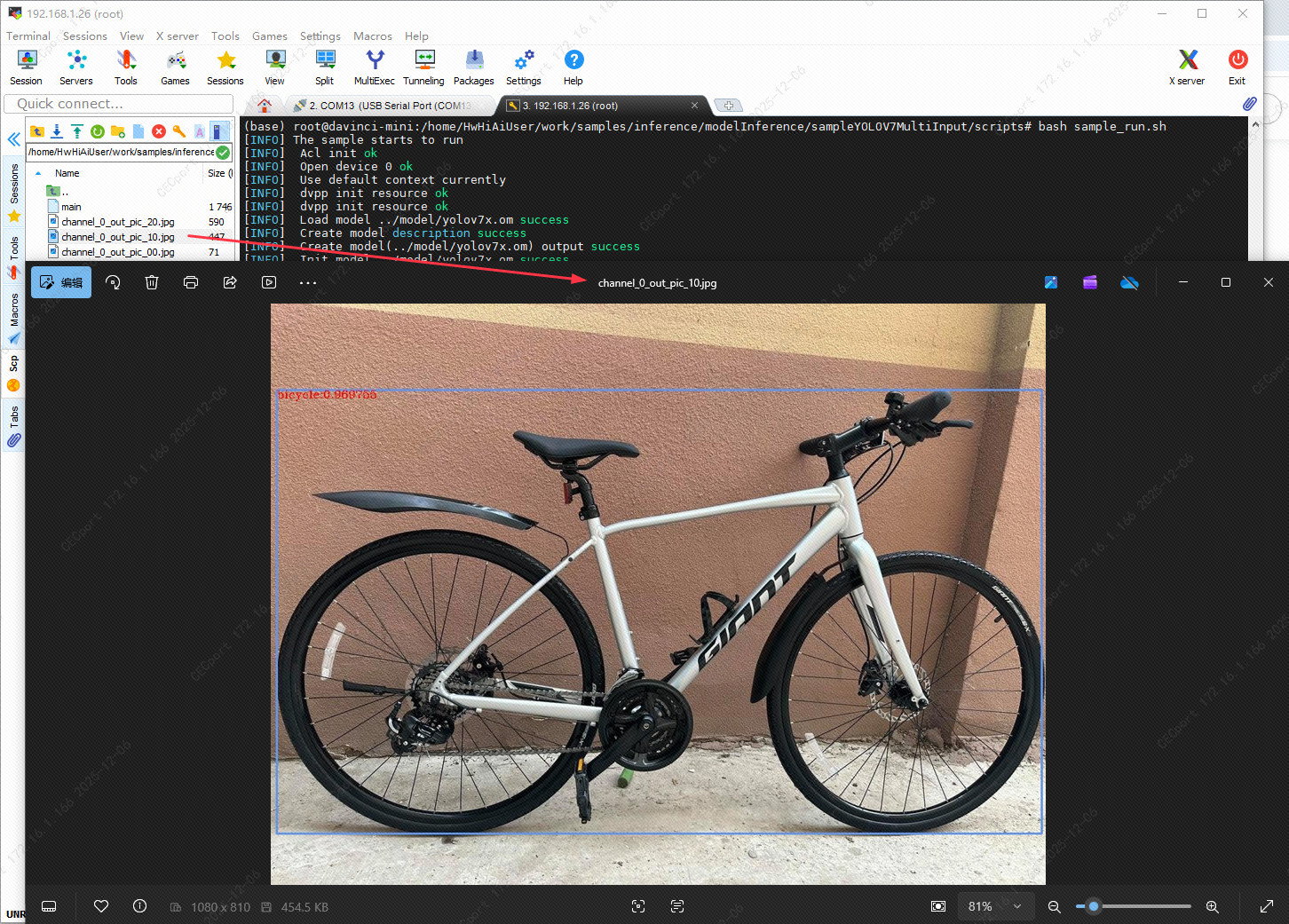
Task: Select the Tools vertical sidebar tab
Action: [14, 258]
